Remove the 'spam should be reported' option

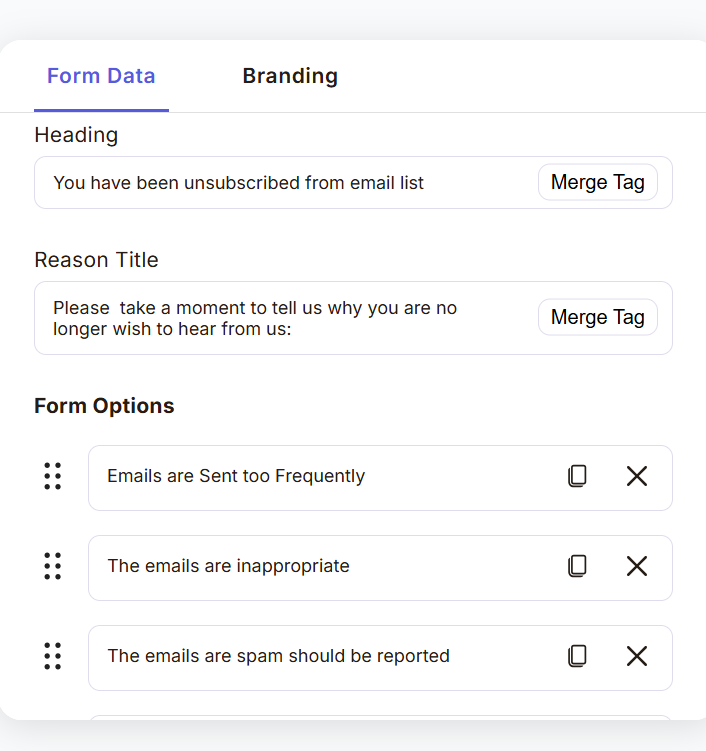[x=637, y=656]
